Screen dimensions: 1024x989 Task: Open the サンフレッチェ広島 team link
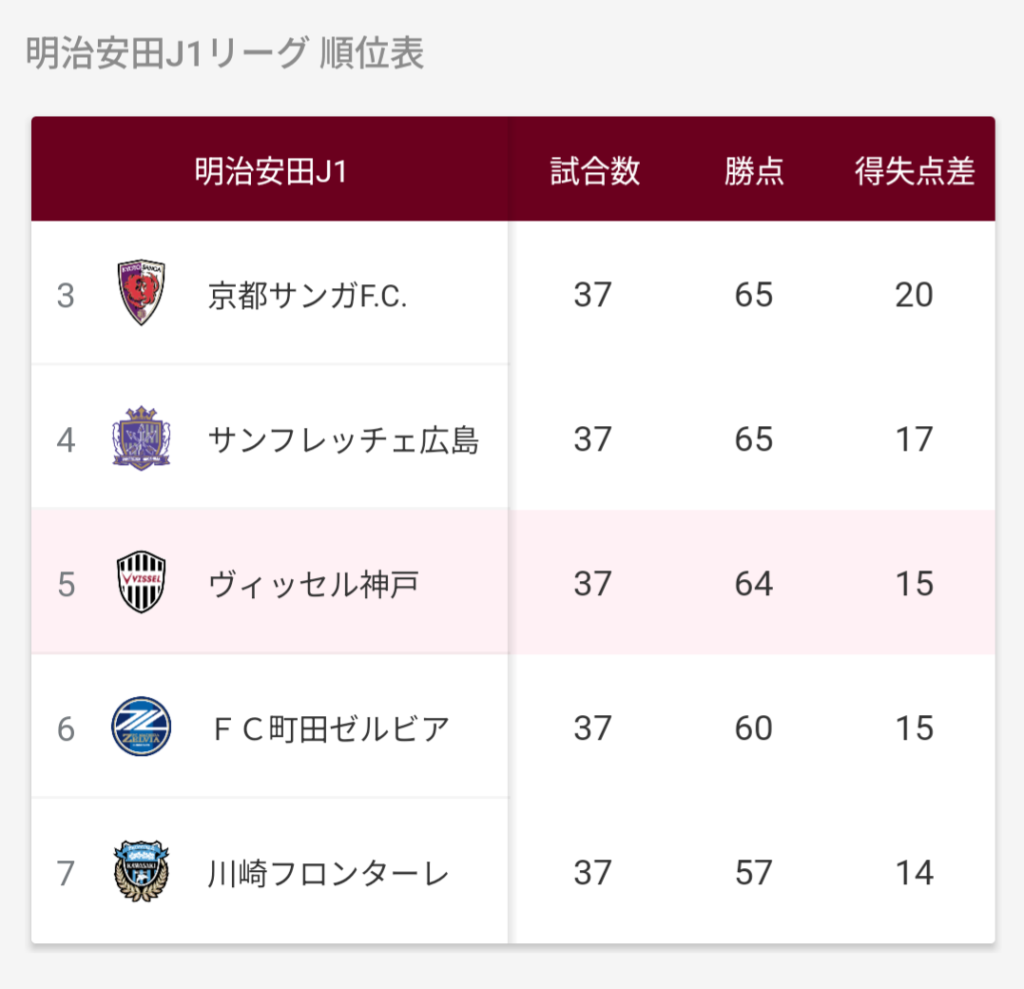click(343, 439)
